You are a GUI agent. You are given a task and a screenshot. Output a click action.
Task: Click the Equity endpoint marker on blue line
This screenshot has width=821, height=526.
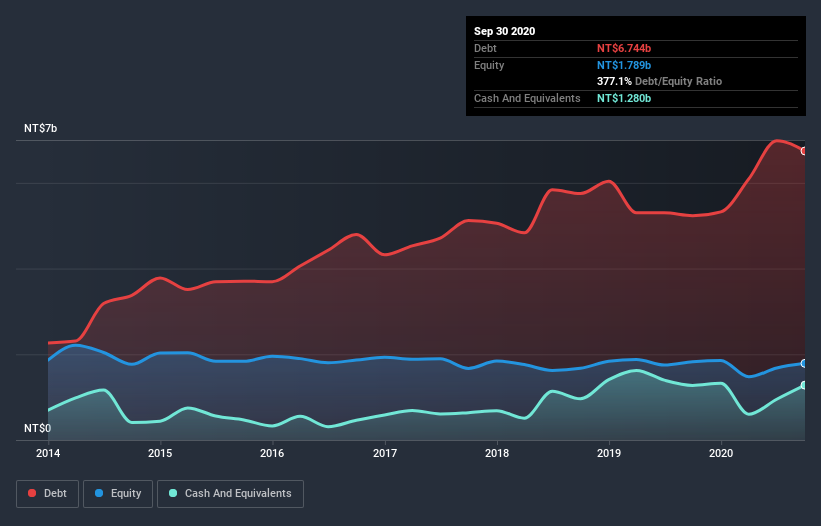804,363
